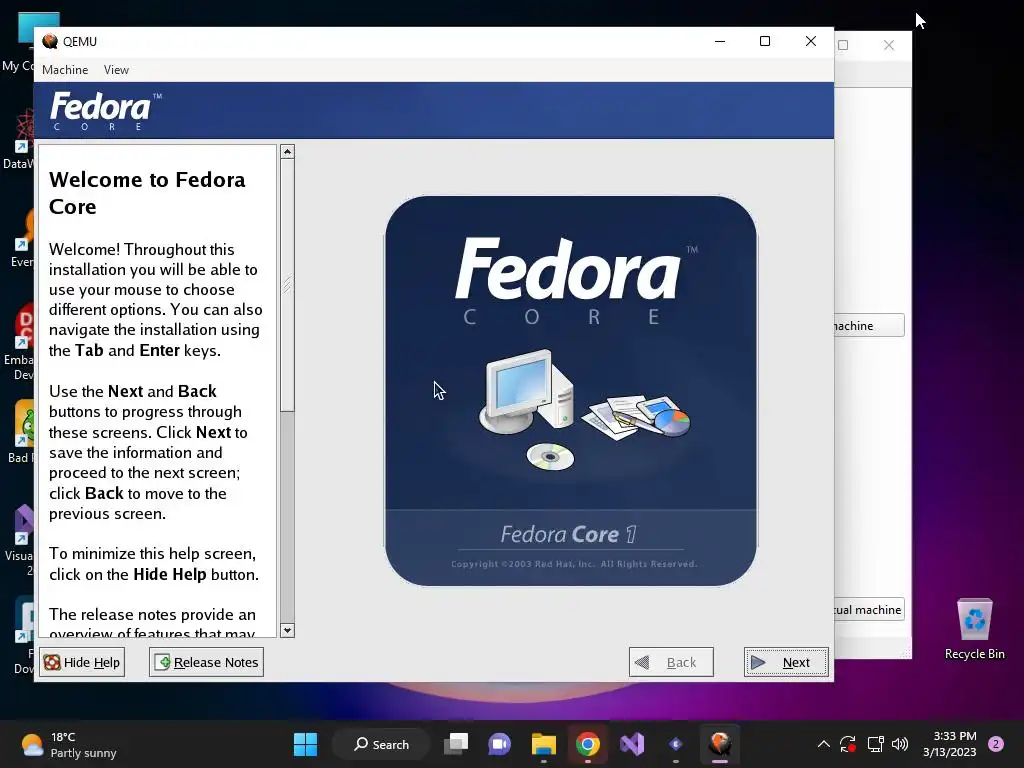Close the QEMU window
The height and width of the screenshot is (768, 1024).
pyautogui.click(x=810, y=42)
